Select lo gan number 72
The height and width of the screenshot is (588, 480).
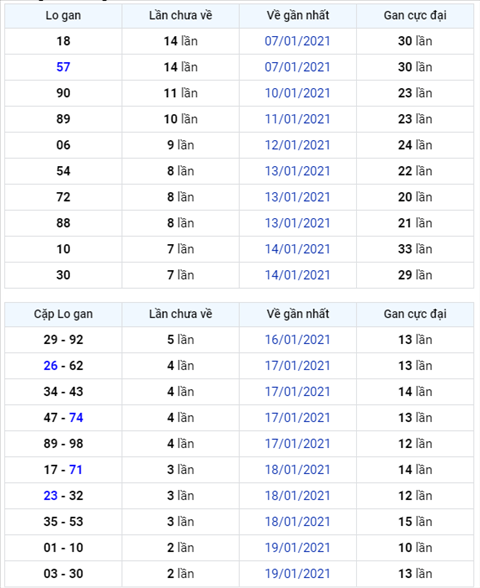[x=63, y=197]
